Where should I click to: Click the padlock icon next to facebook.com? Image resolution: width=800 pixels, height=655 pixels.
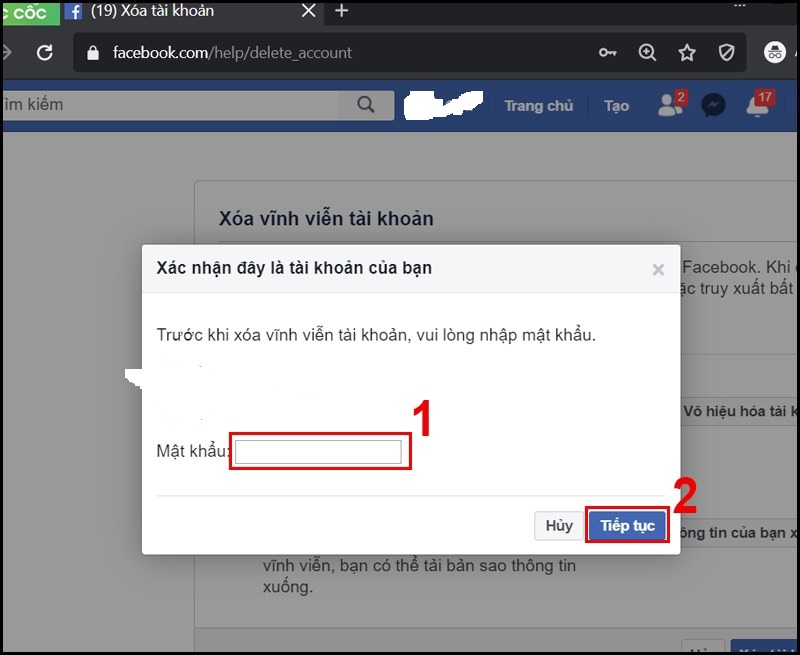(x=93, y=52)
